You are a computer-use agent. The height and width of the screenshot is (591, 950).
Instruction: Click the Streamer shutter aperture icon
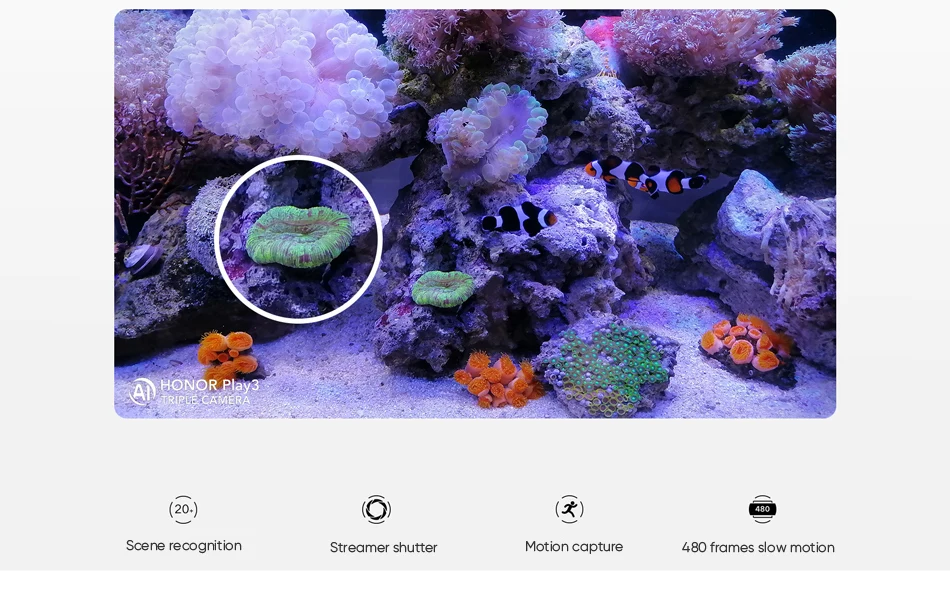point(376,509)
